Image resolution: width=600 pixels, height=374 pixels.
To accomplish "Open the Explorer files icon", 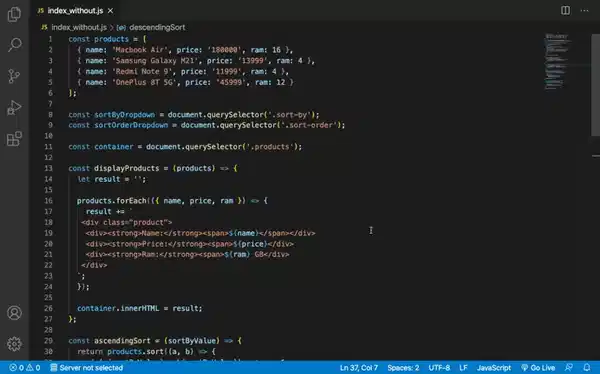I will point(14,14).
